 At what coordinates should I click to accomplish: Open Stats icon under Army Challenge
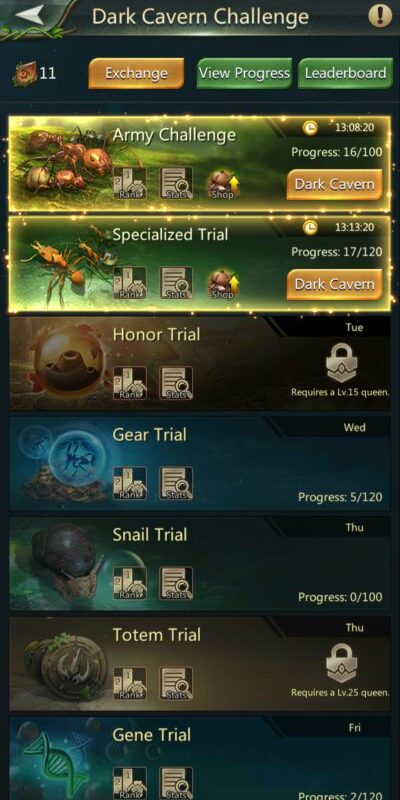click(177, 183)
